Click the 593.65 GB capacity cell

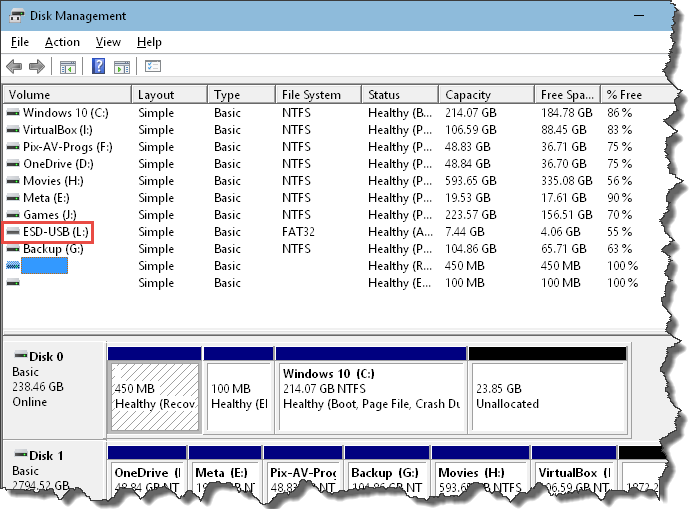(x=471, y=181)
